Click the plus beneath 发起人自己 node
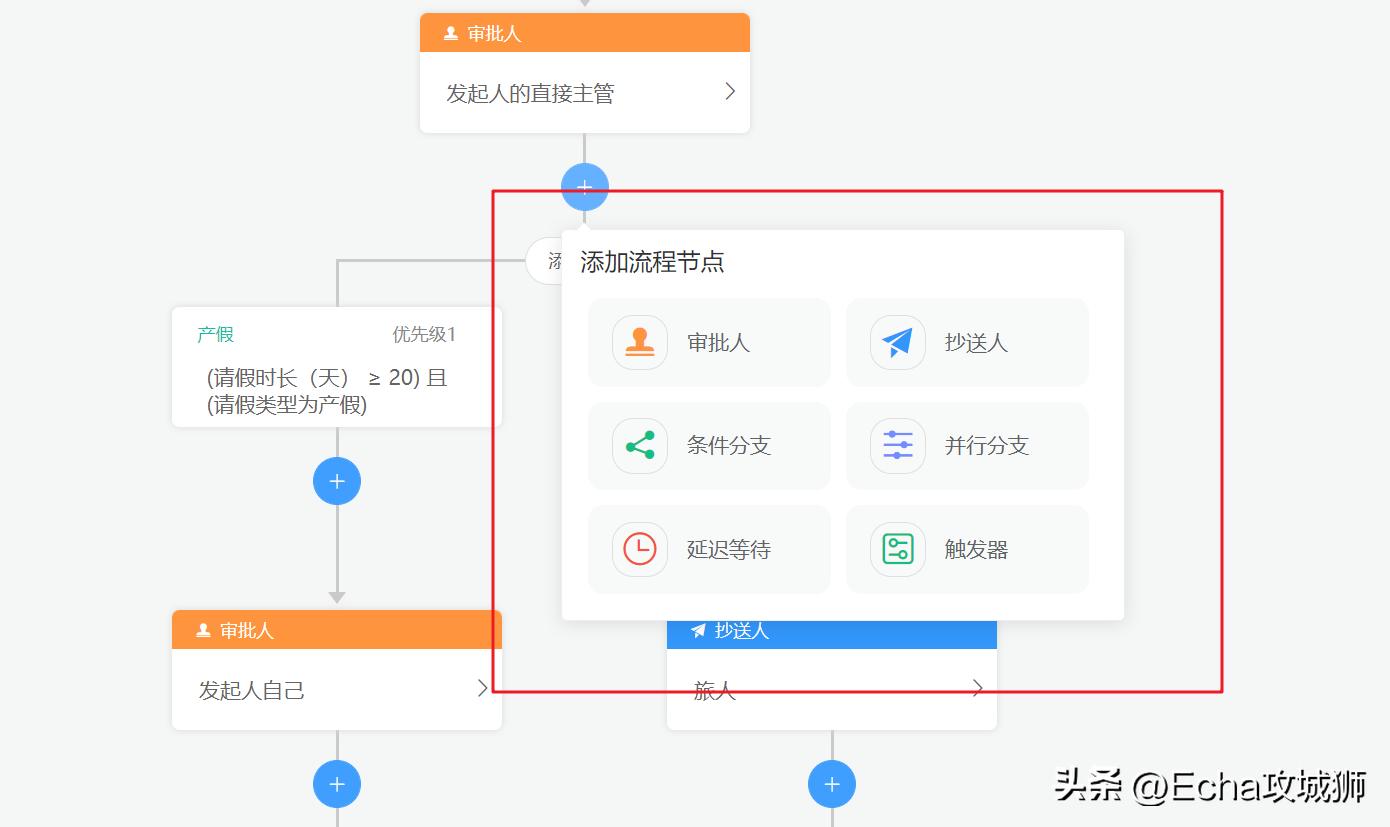 pyautogui.click(x=337, y=784)
